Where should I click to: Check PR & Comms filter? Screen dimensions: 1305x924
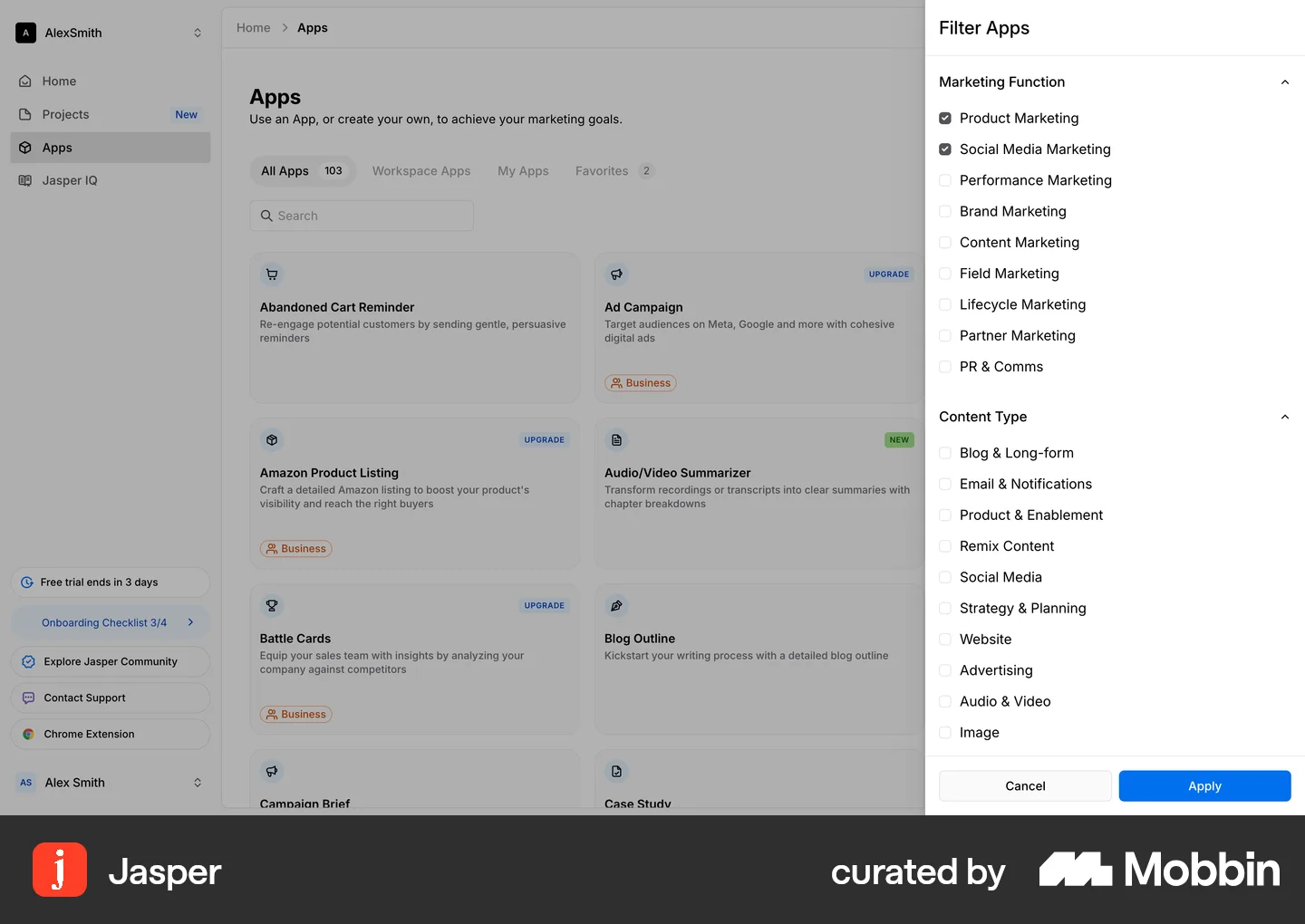coord(945,367)
